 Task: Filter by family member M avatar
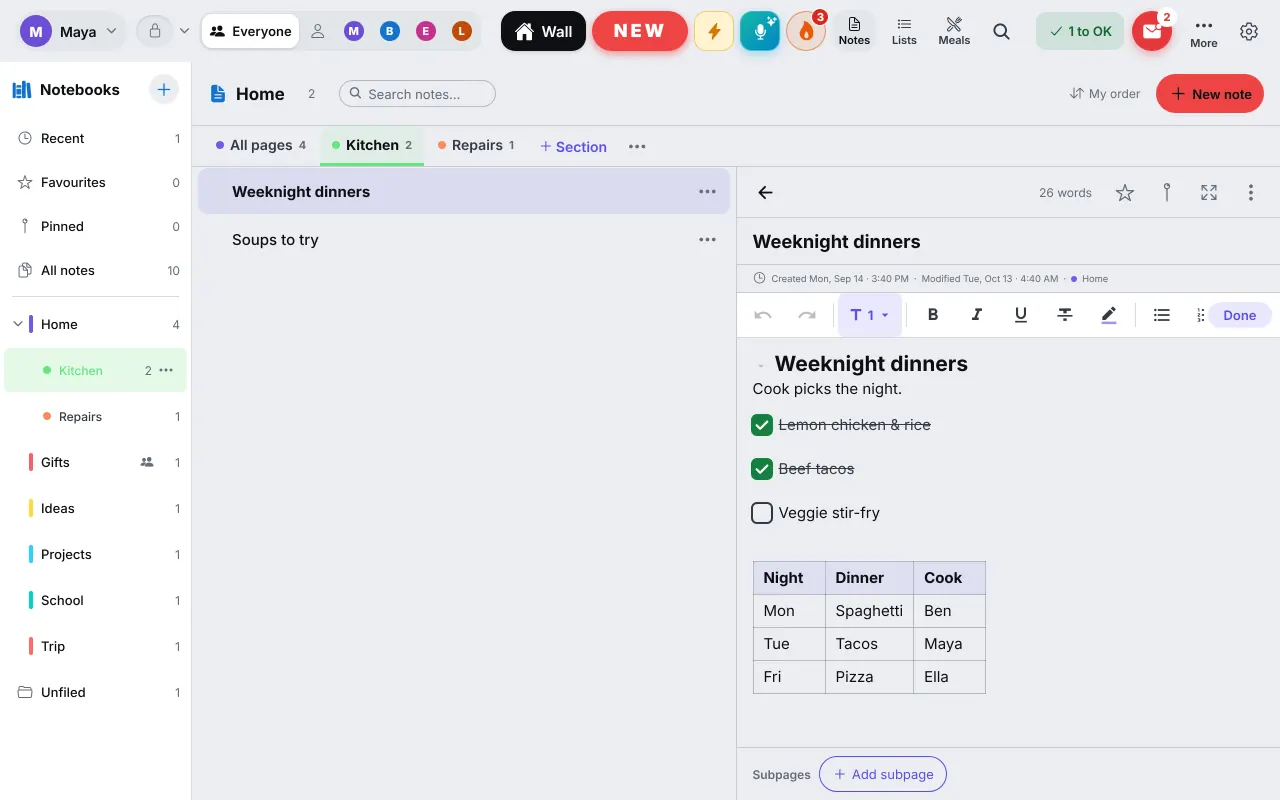(353, 31)
